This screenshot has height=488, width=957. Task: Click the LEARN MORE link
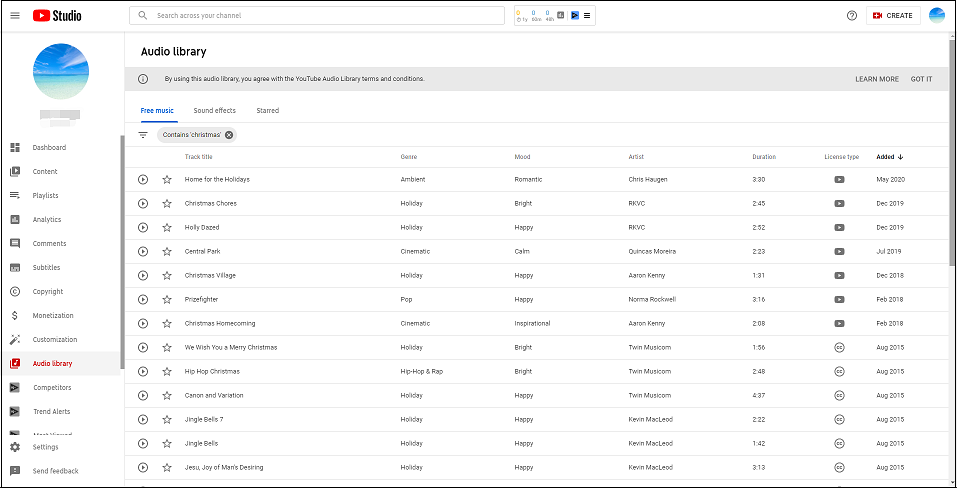tap(876, 79)
